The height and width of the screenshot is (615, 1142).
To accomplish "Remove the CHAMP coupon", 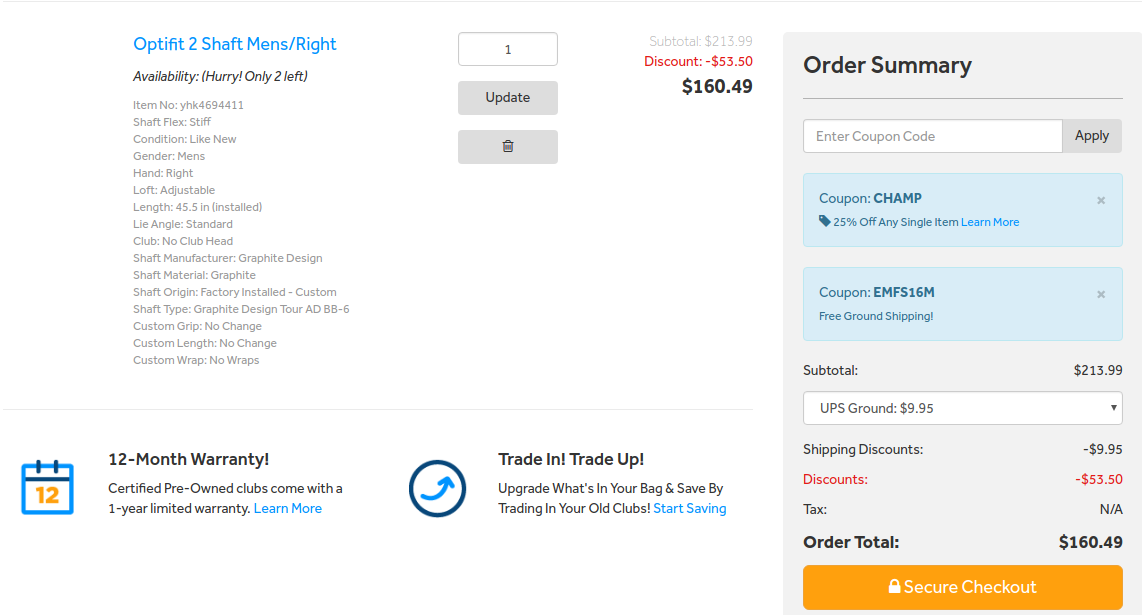I will 1101,200.
